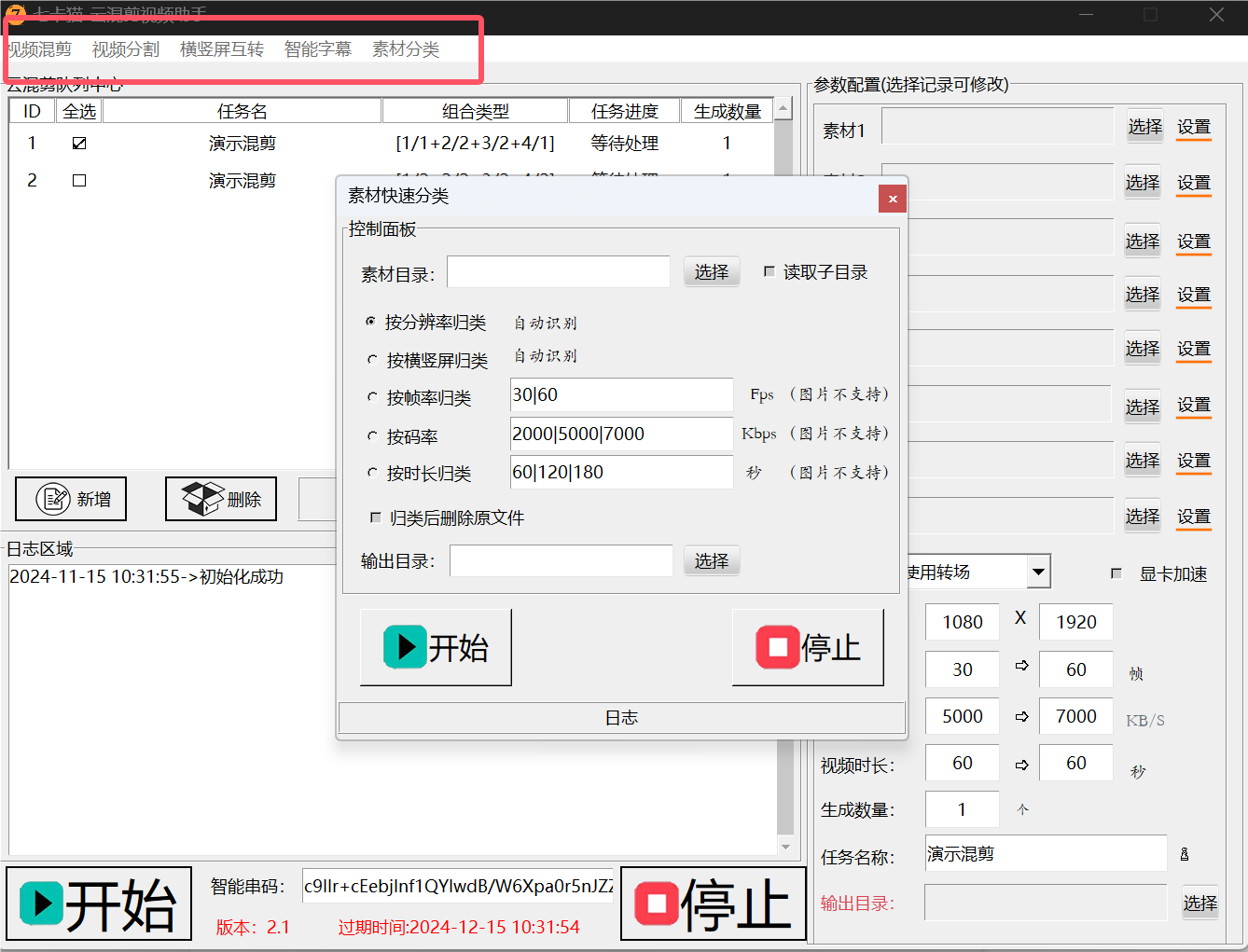Select 按分辨率归类 radio button

[x=371, y=321]
